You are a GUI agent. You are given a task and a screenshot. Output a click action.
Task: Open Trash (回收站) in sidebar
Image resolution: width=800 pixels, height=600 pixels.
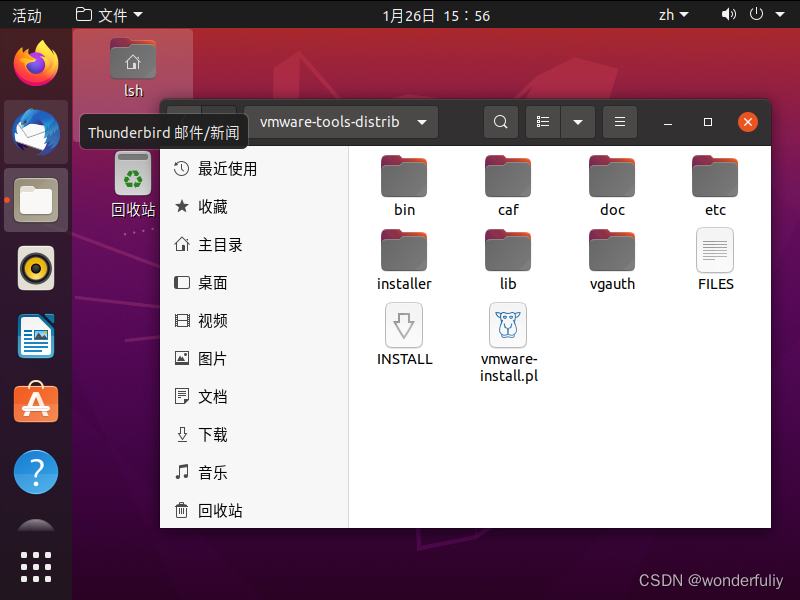tap(254, 511)
